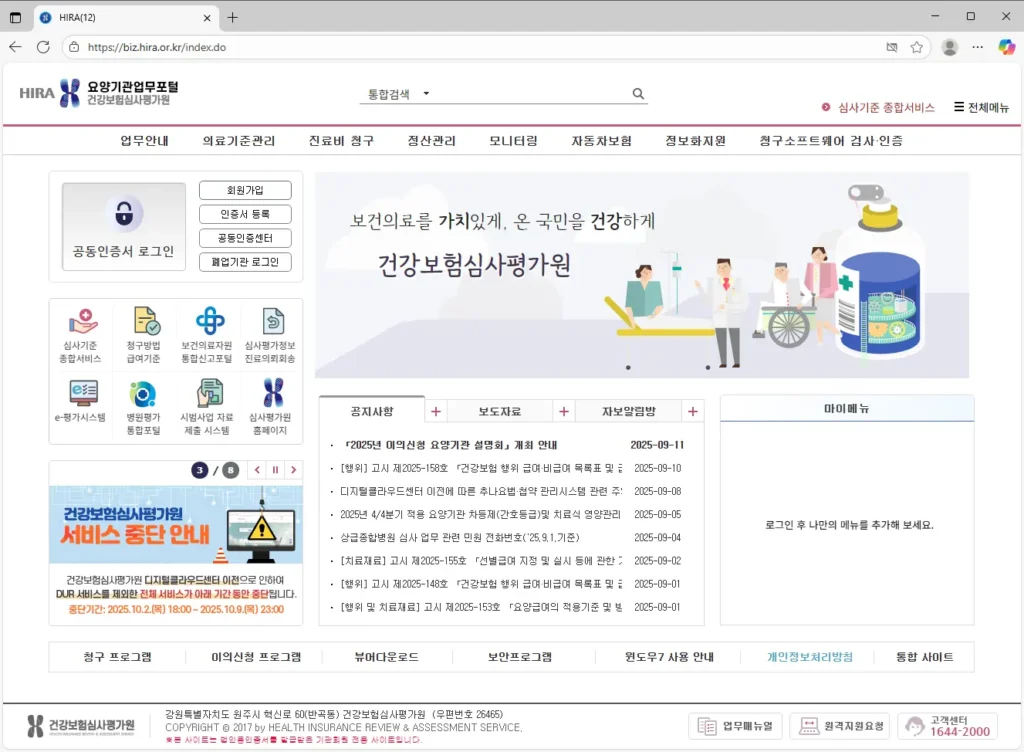Open the 정보화지원 menu
Screen dimensions: 1024x752
696,141
